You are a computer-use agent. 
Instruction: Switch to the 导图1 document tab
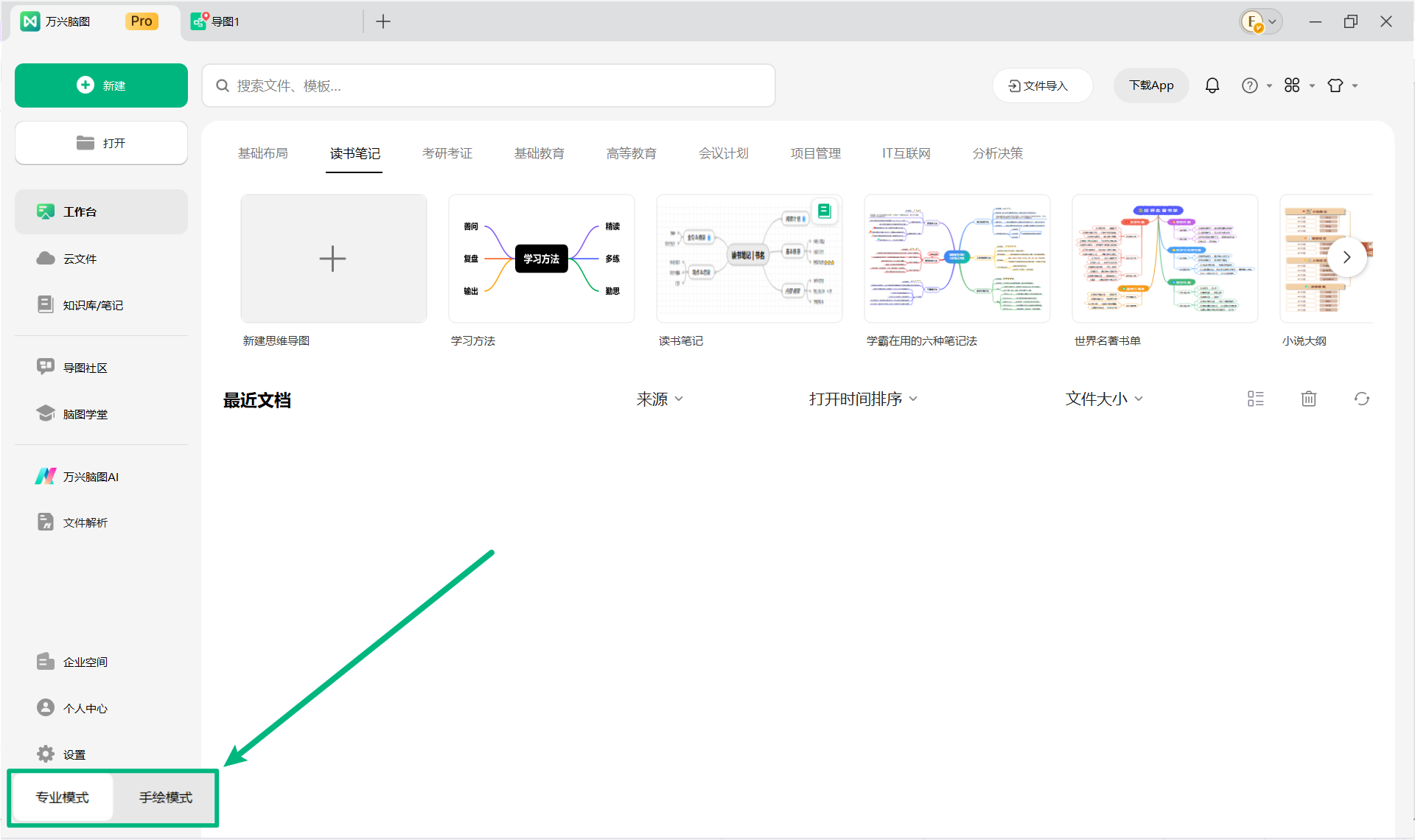[271, 21]
